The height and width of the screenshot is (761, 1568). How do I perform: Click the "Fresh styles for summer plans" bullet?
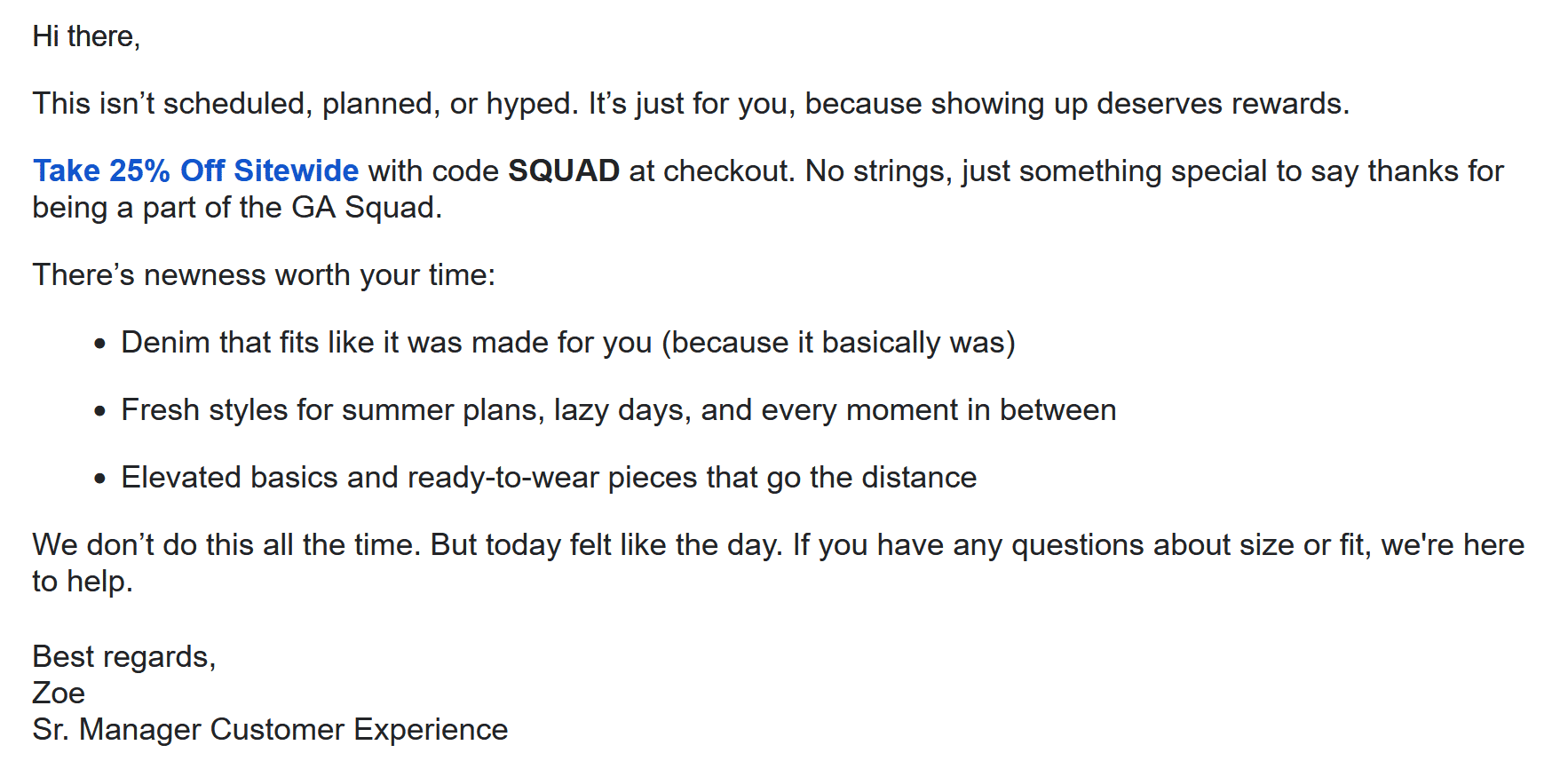click(x=619, y=410)
